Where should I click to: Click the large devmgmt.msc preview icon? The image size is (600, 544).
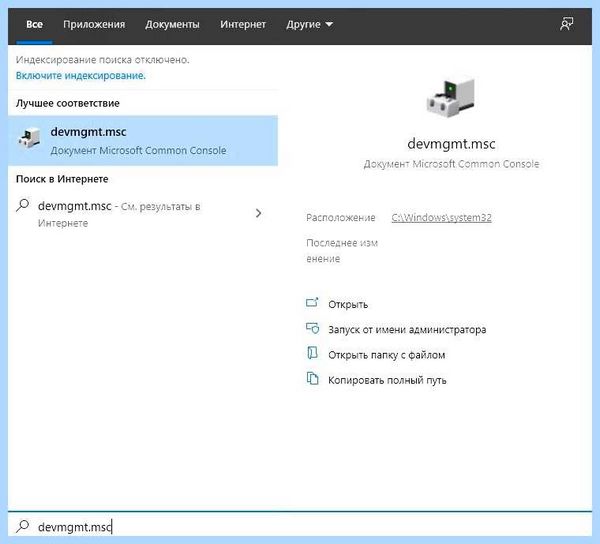451,97
